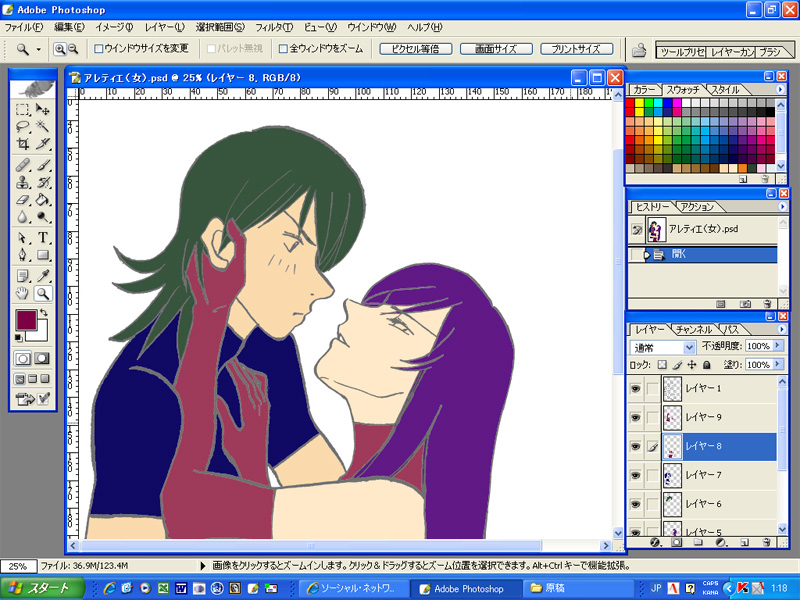Screen dimensions: 800x600
Task: Select the Paint Bucket tool
Action: tap(43, 199)
